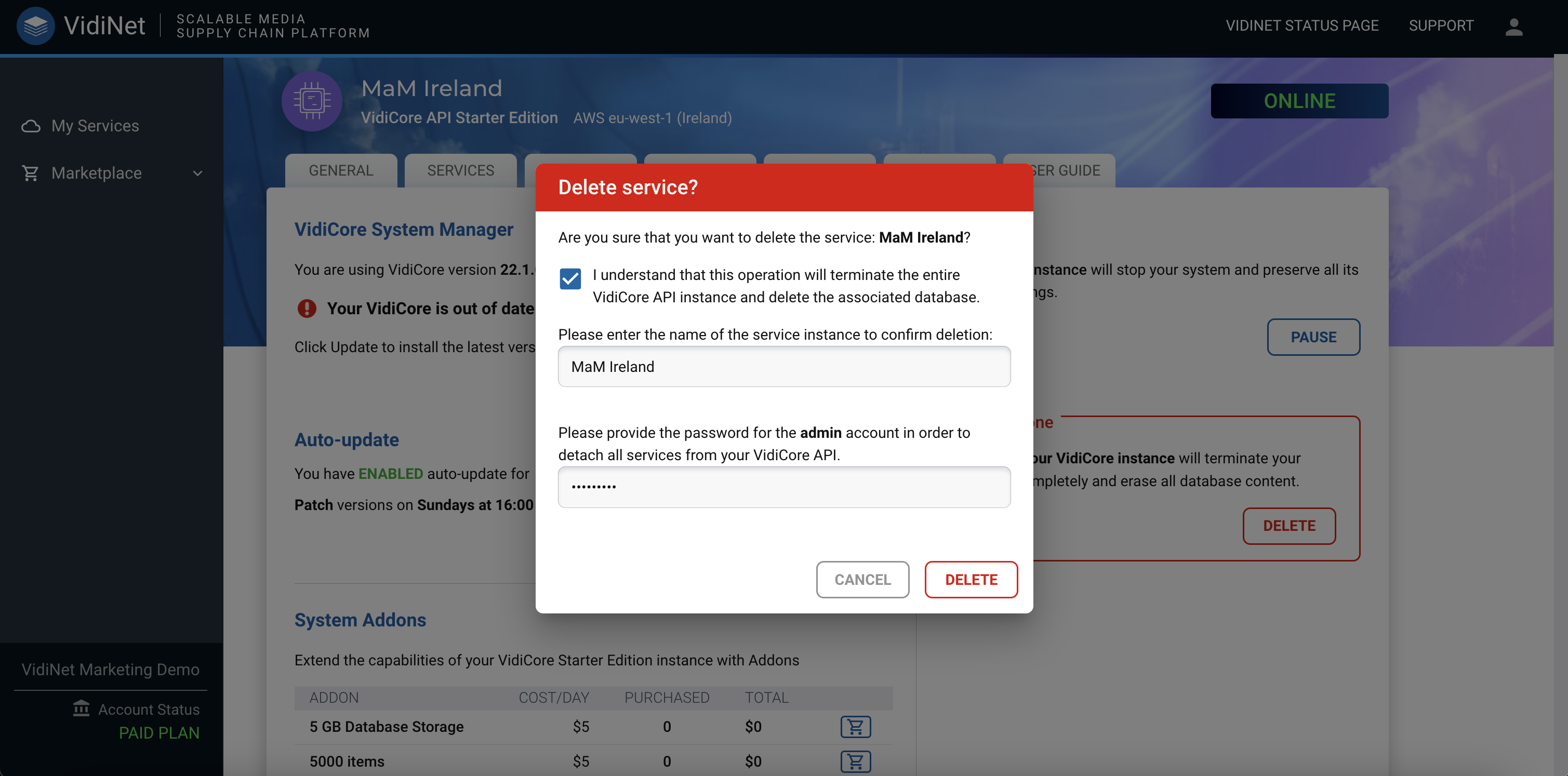Open the VIDINET STATUS PAGE link
1568x776 pixels.
(x=1301, y=25)
